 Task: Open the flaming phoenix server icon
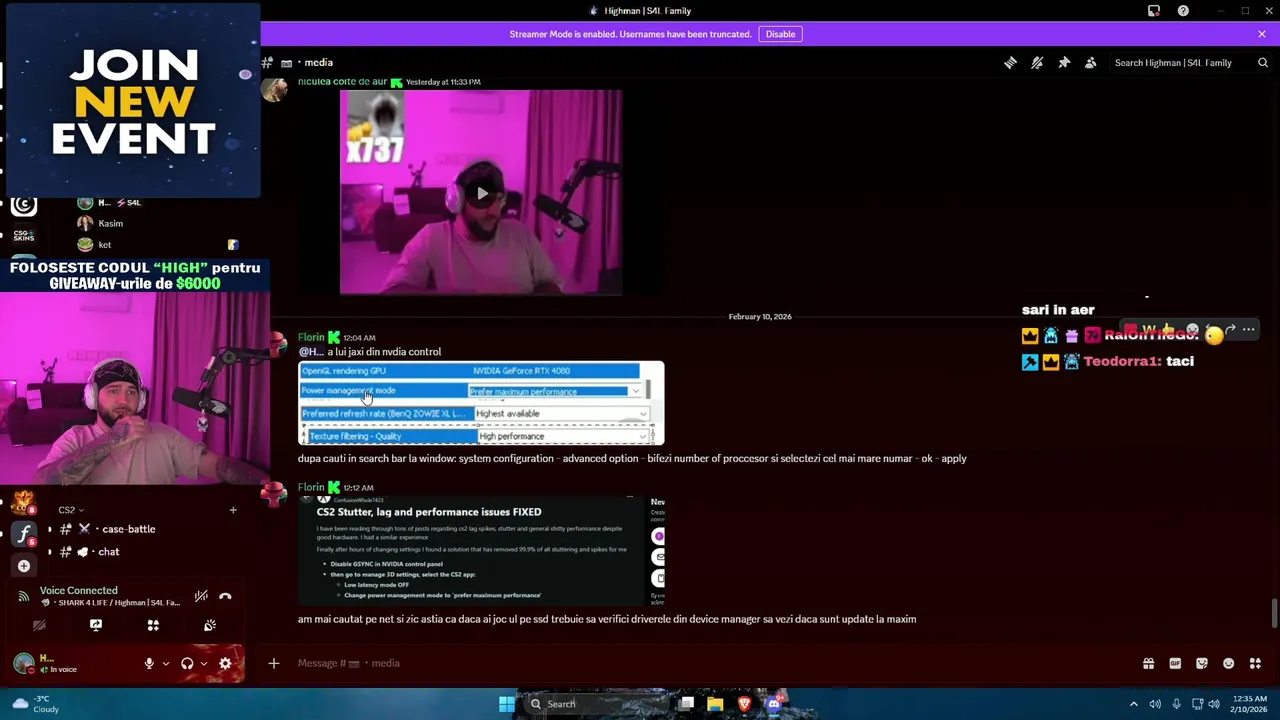pyautogui.click(x=24, y=502)
